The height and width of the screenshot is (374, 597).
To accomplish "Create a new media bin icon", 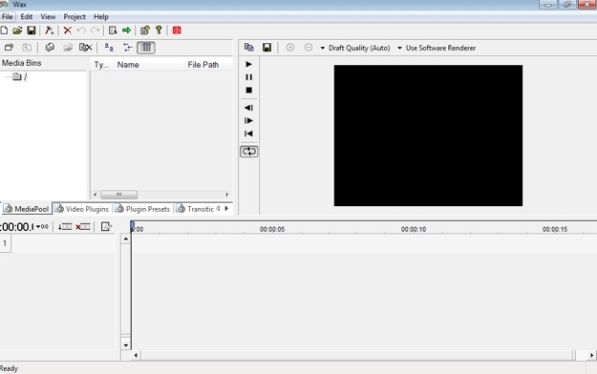I will (x=9, y=48).
